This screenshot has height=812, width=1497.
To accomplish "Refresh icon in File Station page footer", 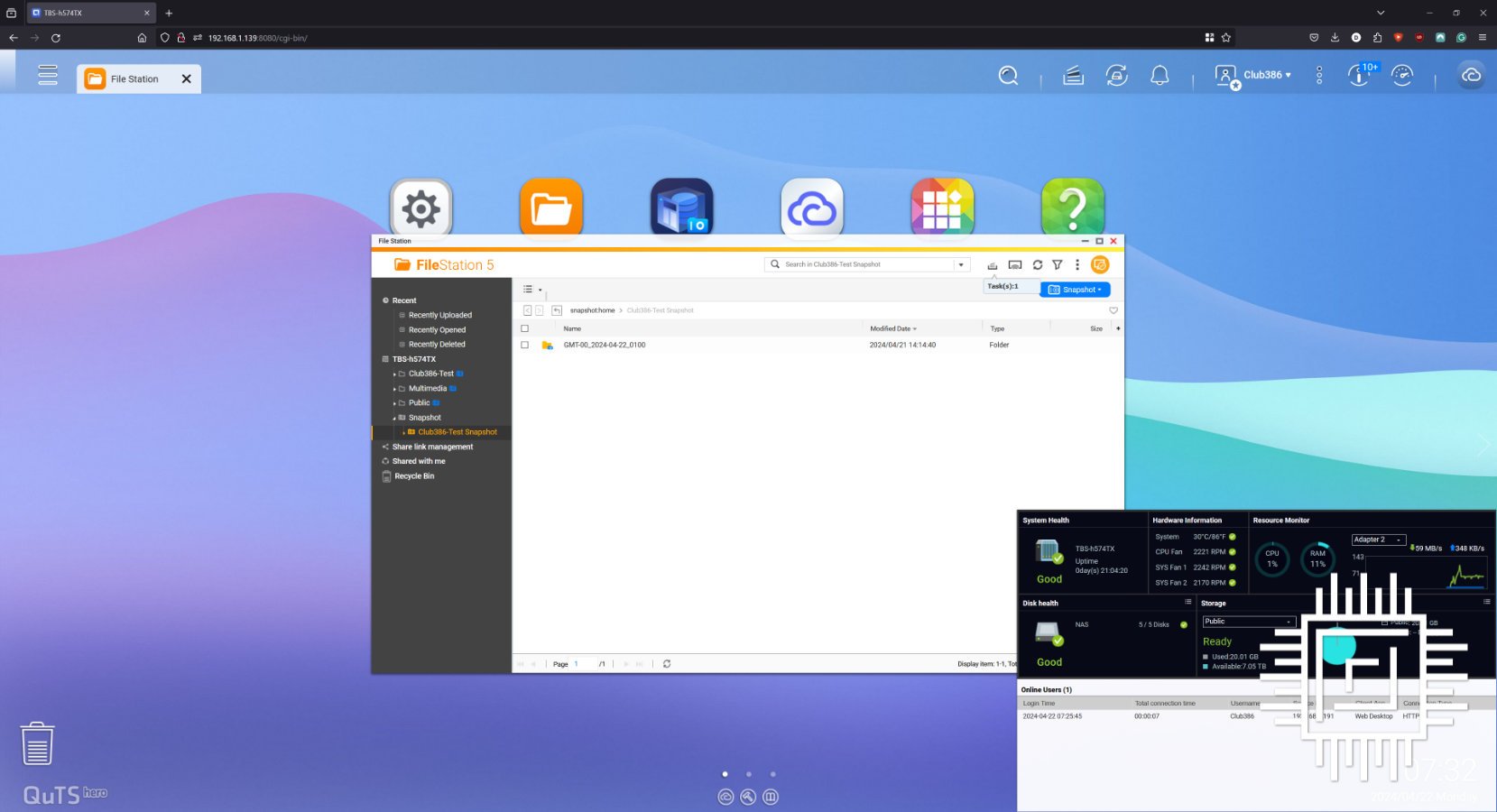I will 667,664.
